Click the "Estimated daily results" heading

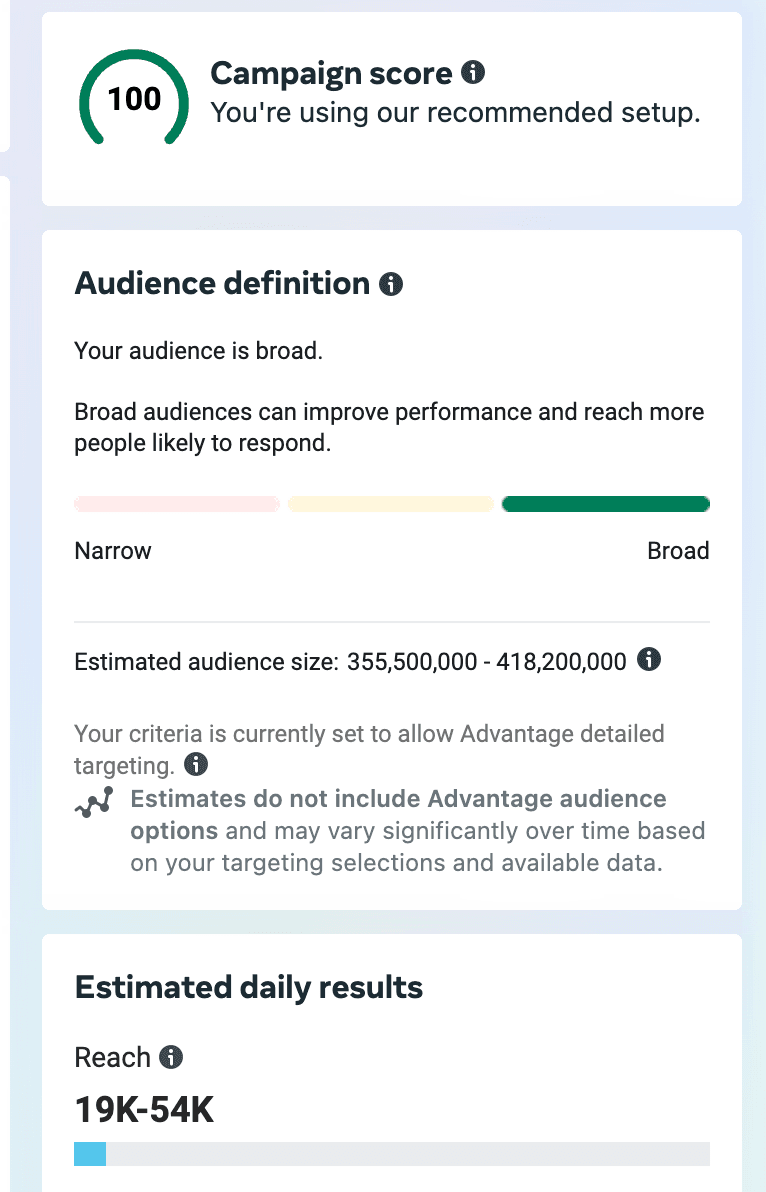tap(249, 988)
